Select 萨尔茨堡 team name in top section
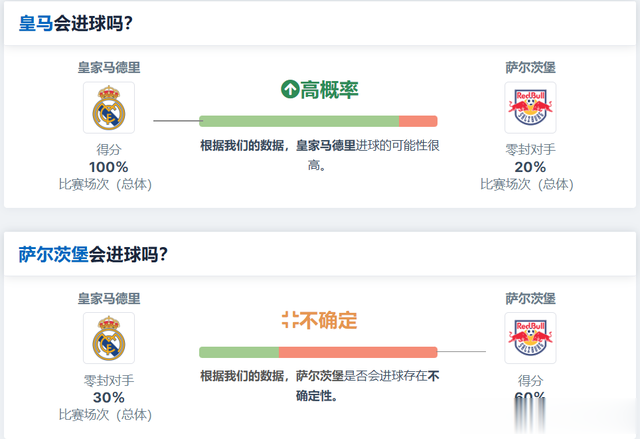This screenshot has width=640, height=439. [x=530, y=67]
